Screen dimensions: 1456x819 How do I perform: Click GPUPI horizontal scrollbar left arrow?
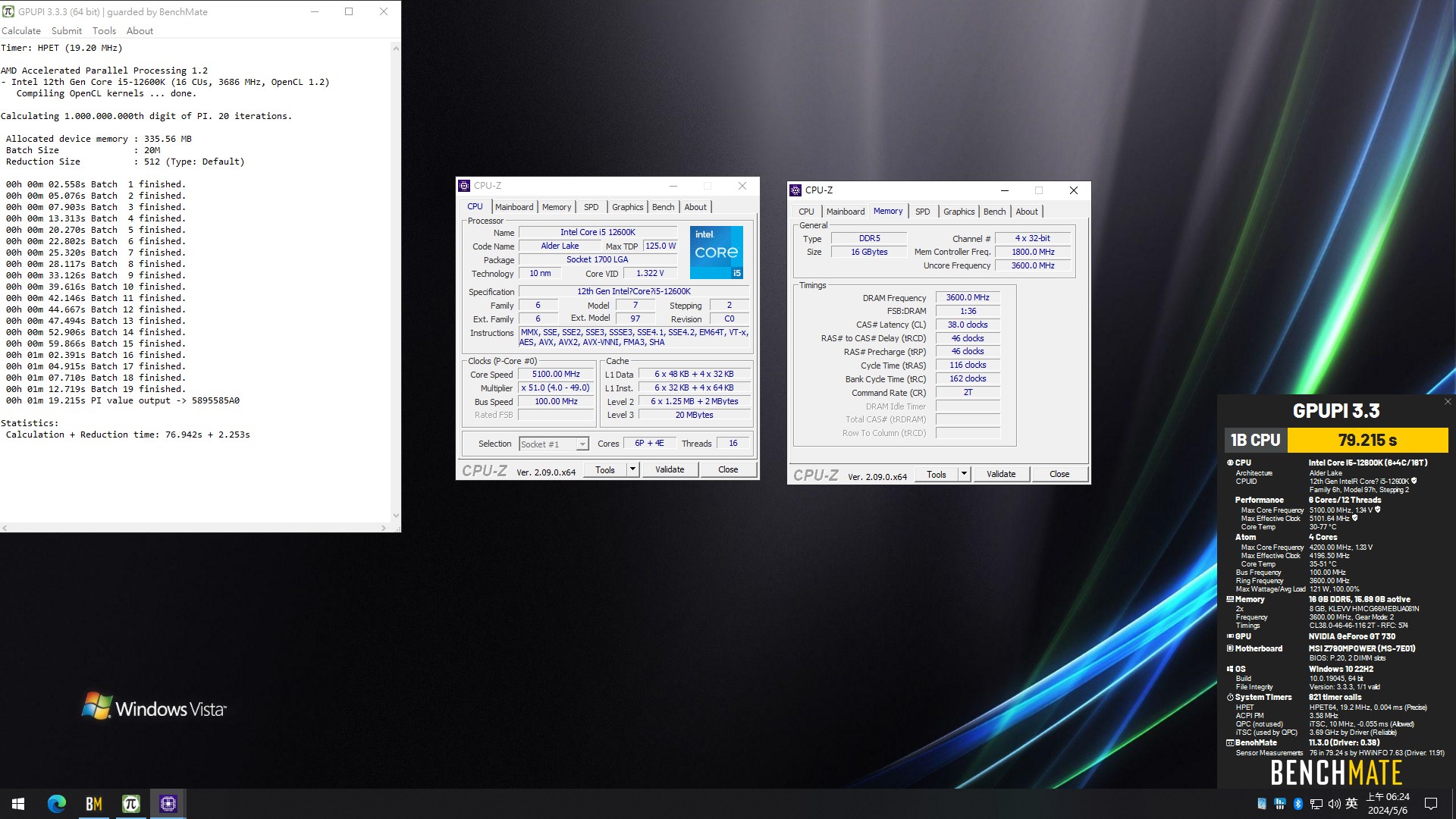pyautogui.click(x=5, y=527)
